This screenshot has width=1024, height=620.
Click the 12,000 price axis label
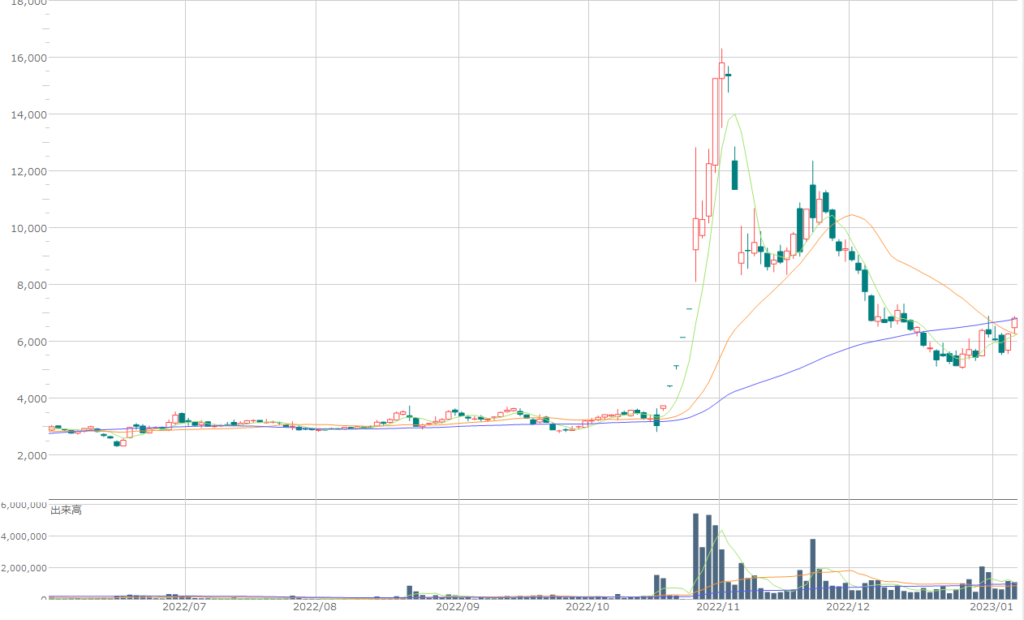(x=29, y=172)
